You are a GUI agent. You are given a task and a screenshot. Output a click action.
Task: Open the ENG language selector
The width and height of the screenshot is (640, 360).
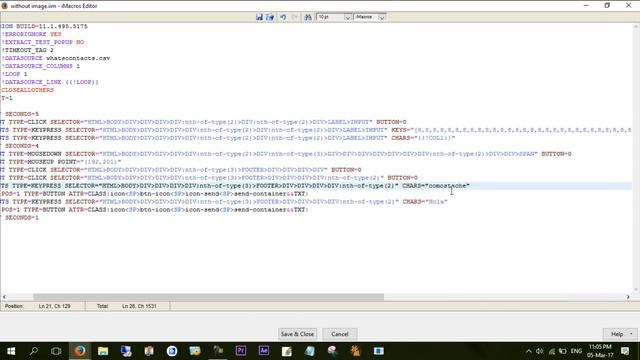point(576,351)
